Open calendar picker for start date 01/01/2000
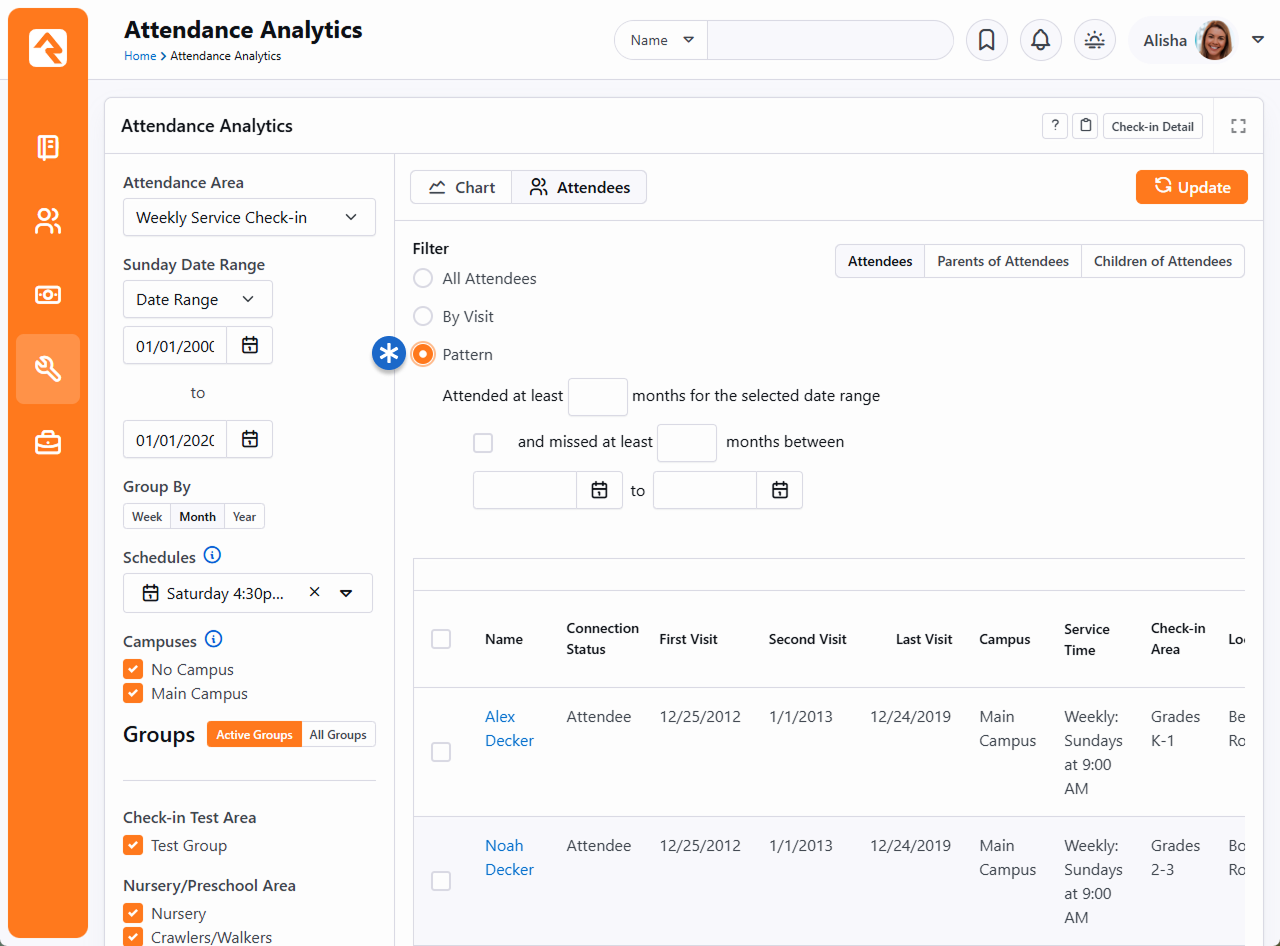Image resolution: width=1280 pixels, height=946 pixels. [x=250, y=346]
